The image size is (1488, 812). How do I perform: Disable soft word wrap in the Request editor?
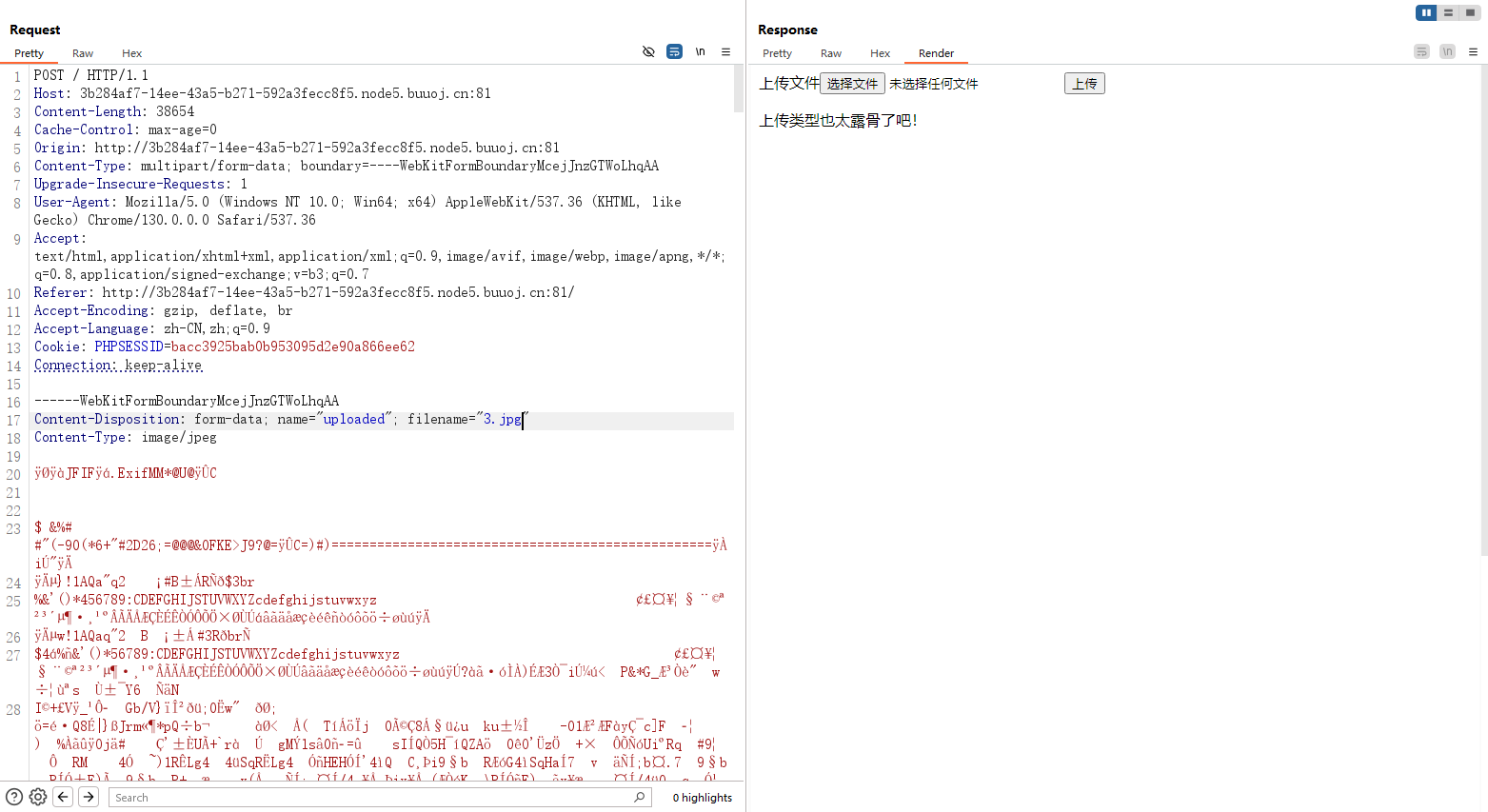[674, 51]
